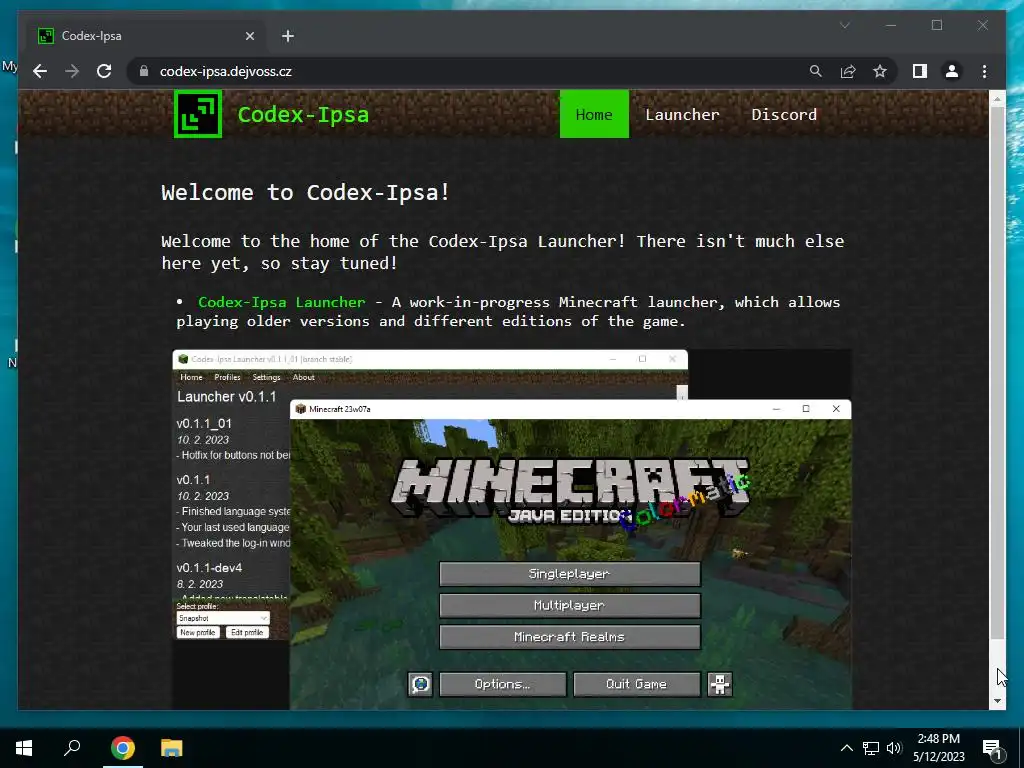Bookmark this page with the star icon
1024x768 pixels.
pos(880,71)
